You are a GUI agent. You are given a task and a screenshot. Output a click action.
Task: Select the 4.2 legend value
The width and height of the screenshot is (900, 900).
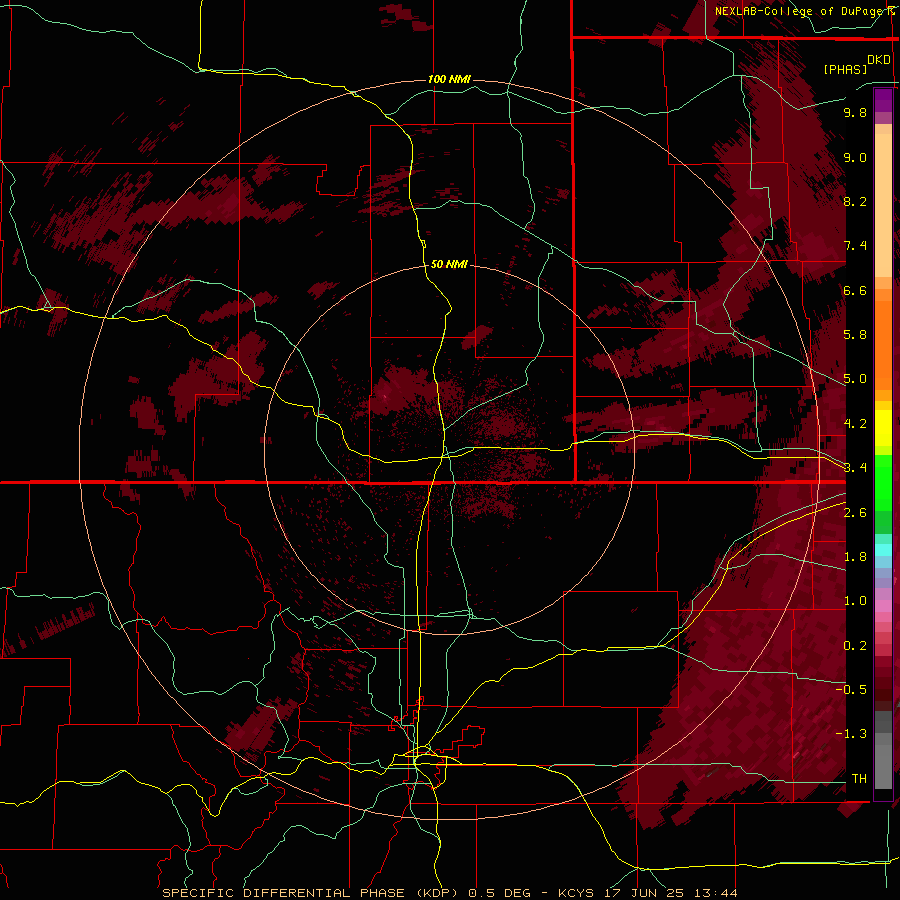tap(855, 424)
